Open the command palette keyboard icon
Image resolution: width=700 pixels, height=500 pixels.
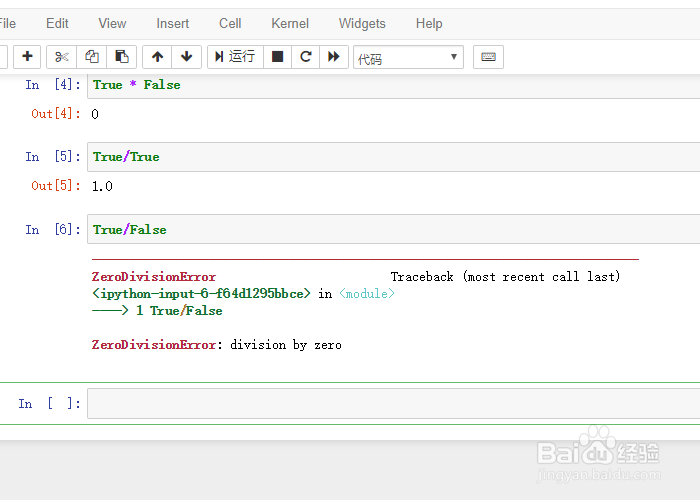tap(488, 57)
